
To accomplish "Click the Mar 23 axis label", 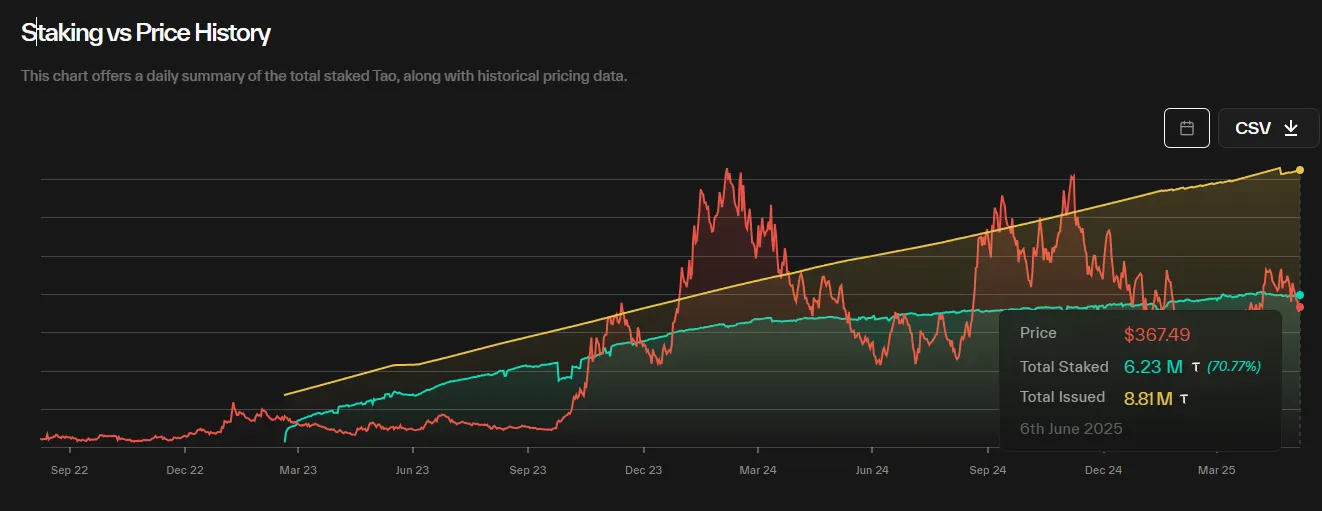I will point(296,469).
